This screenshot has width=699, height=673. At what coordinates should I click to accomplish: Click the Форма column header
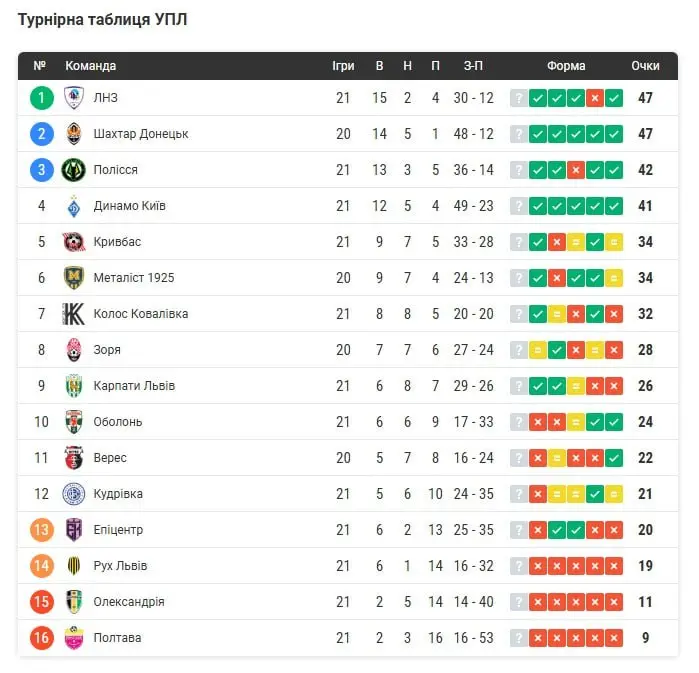pyautogui.click(x=566, y=66)
